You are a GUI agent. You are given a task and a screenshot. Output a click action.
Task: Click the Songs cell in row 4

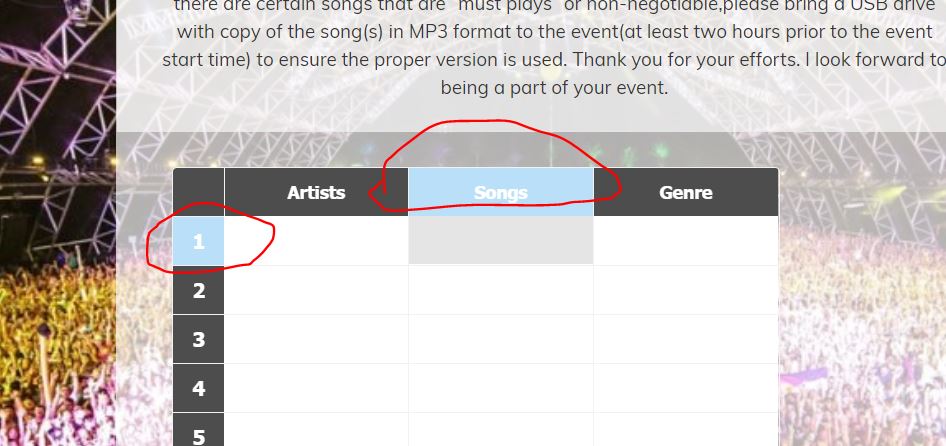(x=501, y=388)
